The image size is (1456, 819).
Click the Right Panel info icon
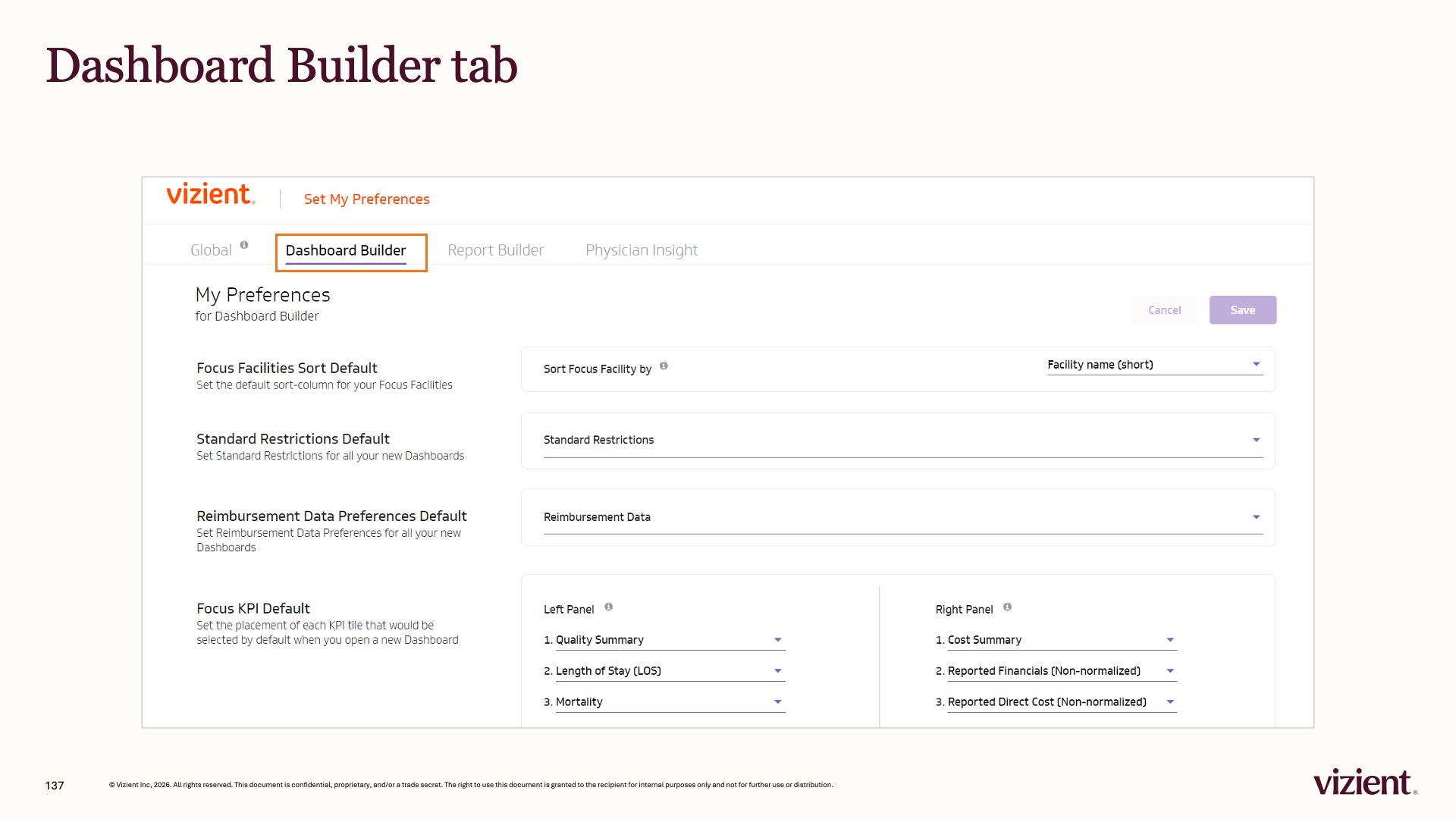(1007, 607)
